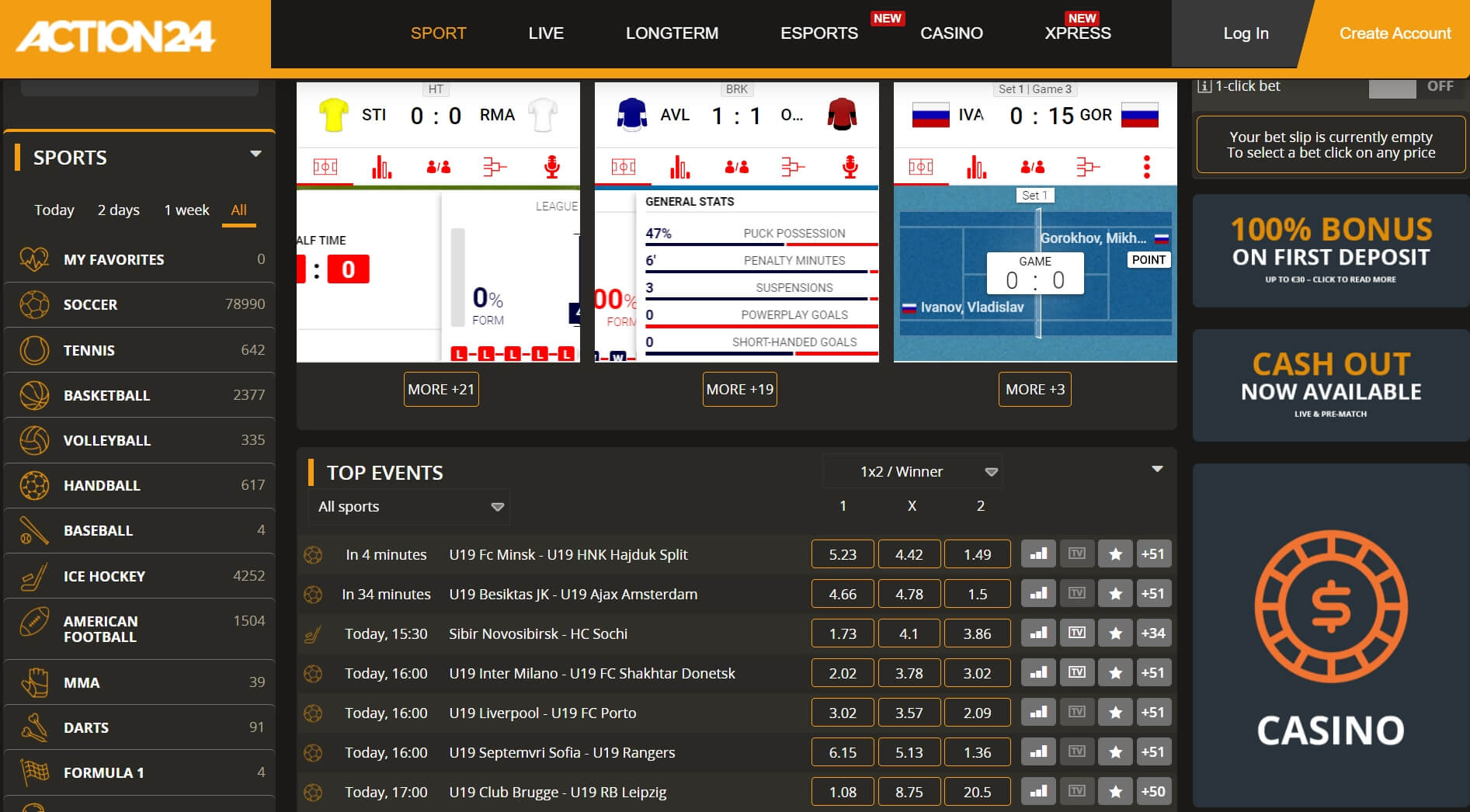1470x812 pixels.
Task: Filter sports by 1 week
Action: [186, 210]
